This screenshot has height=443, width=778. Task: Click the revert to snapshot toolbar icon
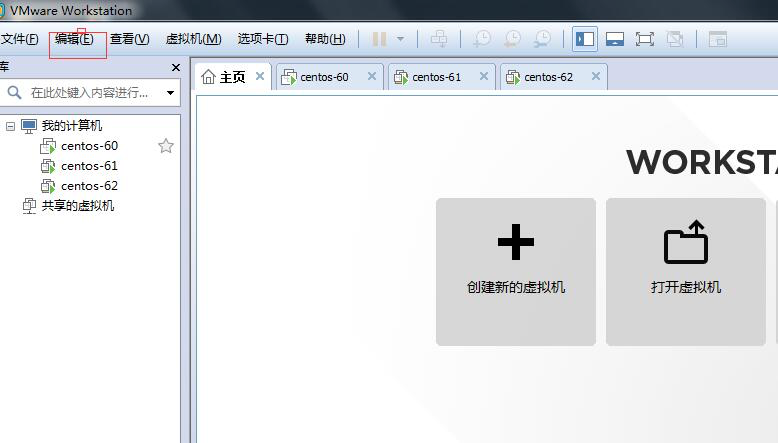512,39
